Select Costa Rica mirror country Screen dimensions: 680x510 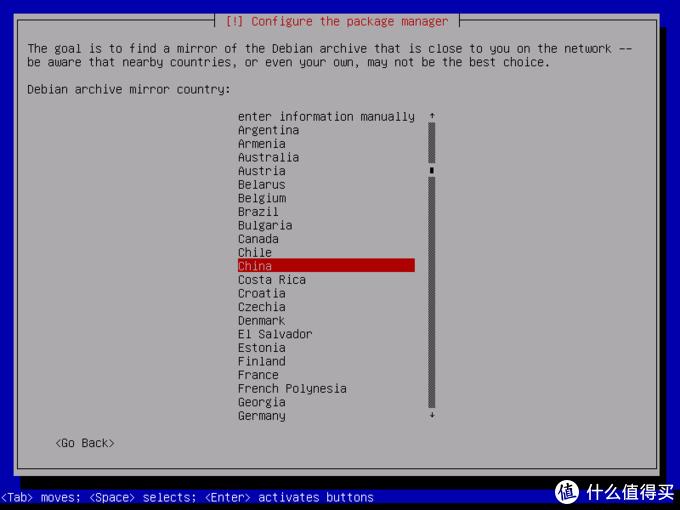click(x=272, y=280)
